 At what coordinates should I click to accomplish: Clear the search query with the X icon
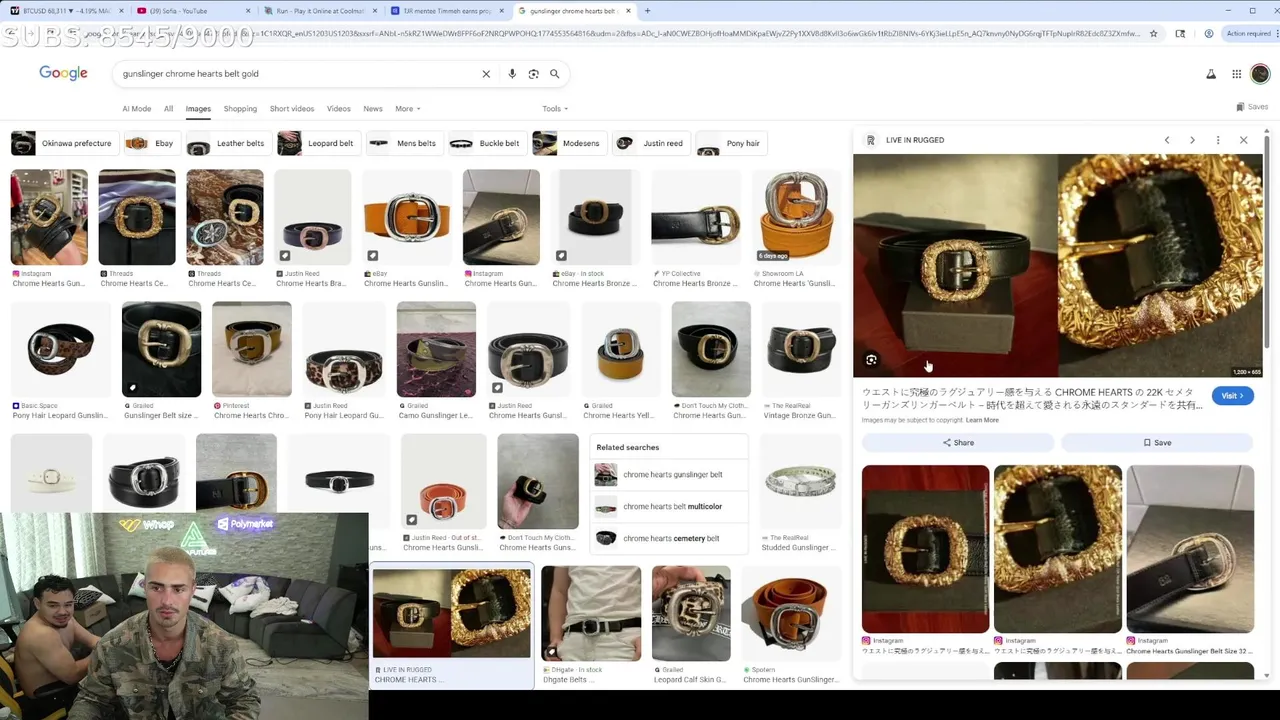tap(486, 74)
